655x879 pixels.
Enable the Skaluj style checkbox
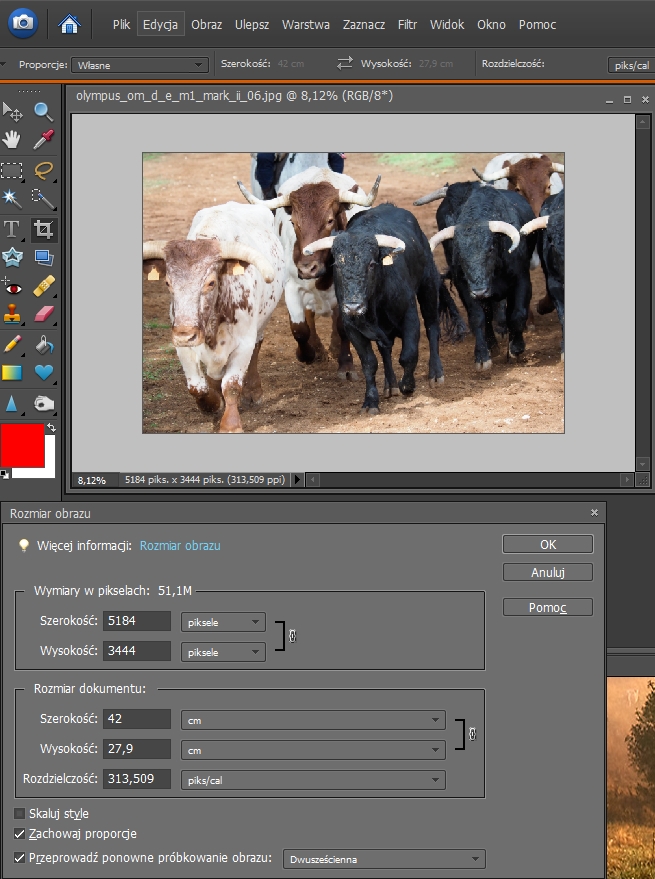click(20, 813)
